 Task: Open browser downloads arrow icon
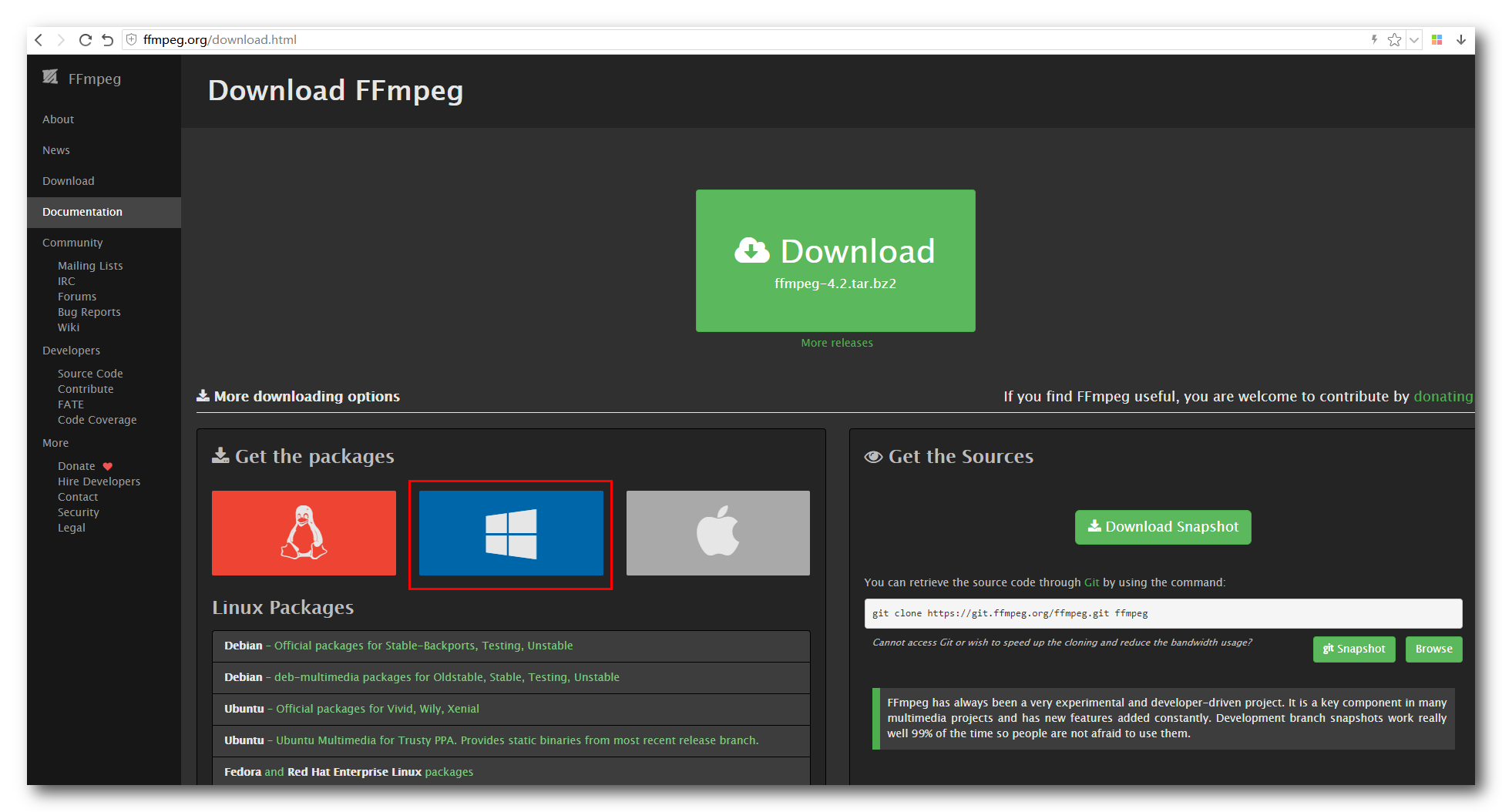1461,40
